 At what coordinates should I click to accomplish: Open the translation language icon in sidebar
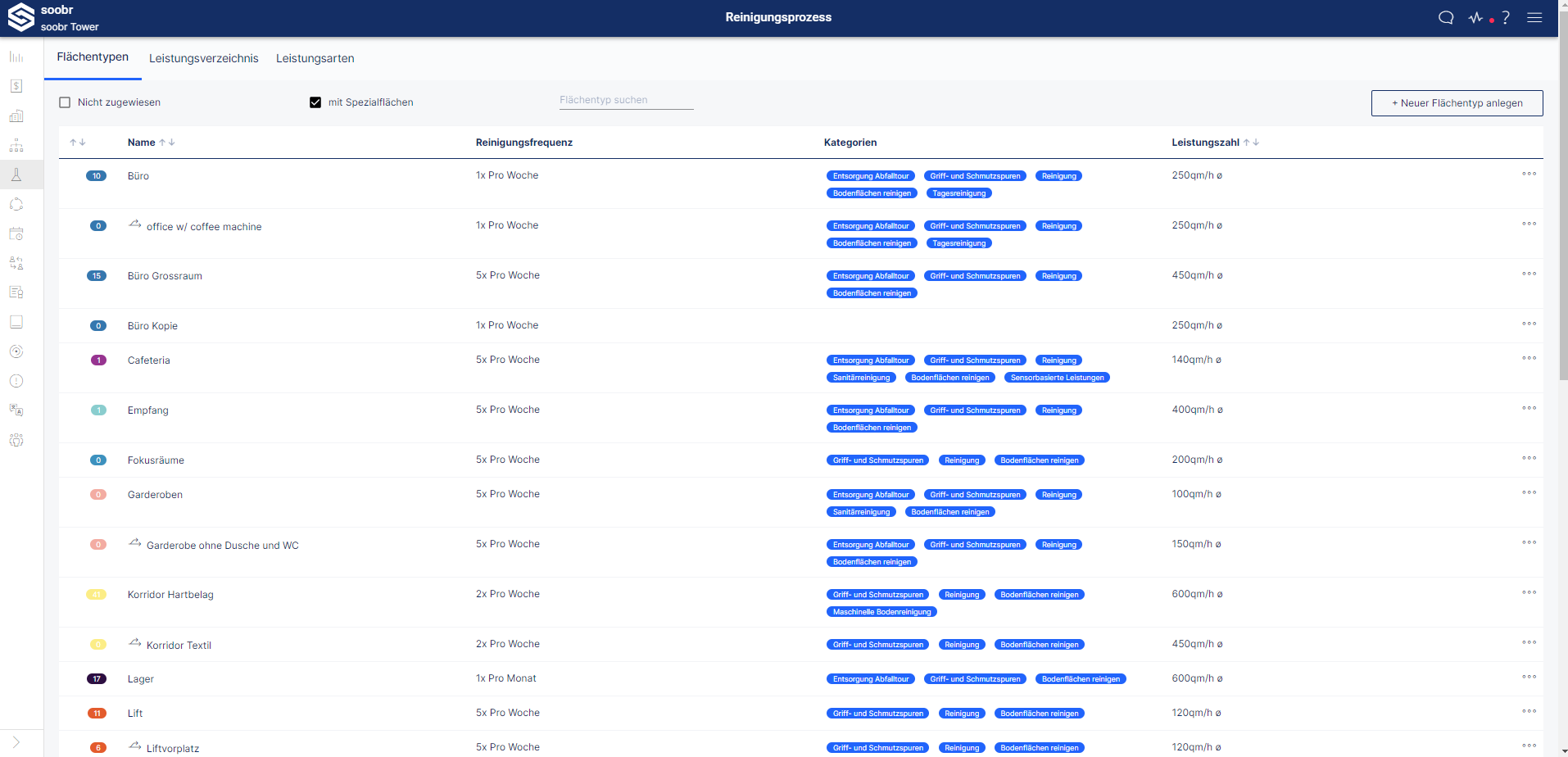16,410
